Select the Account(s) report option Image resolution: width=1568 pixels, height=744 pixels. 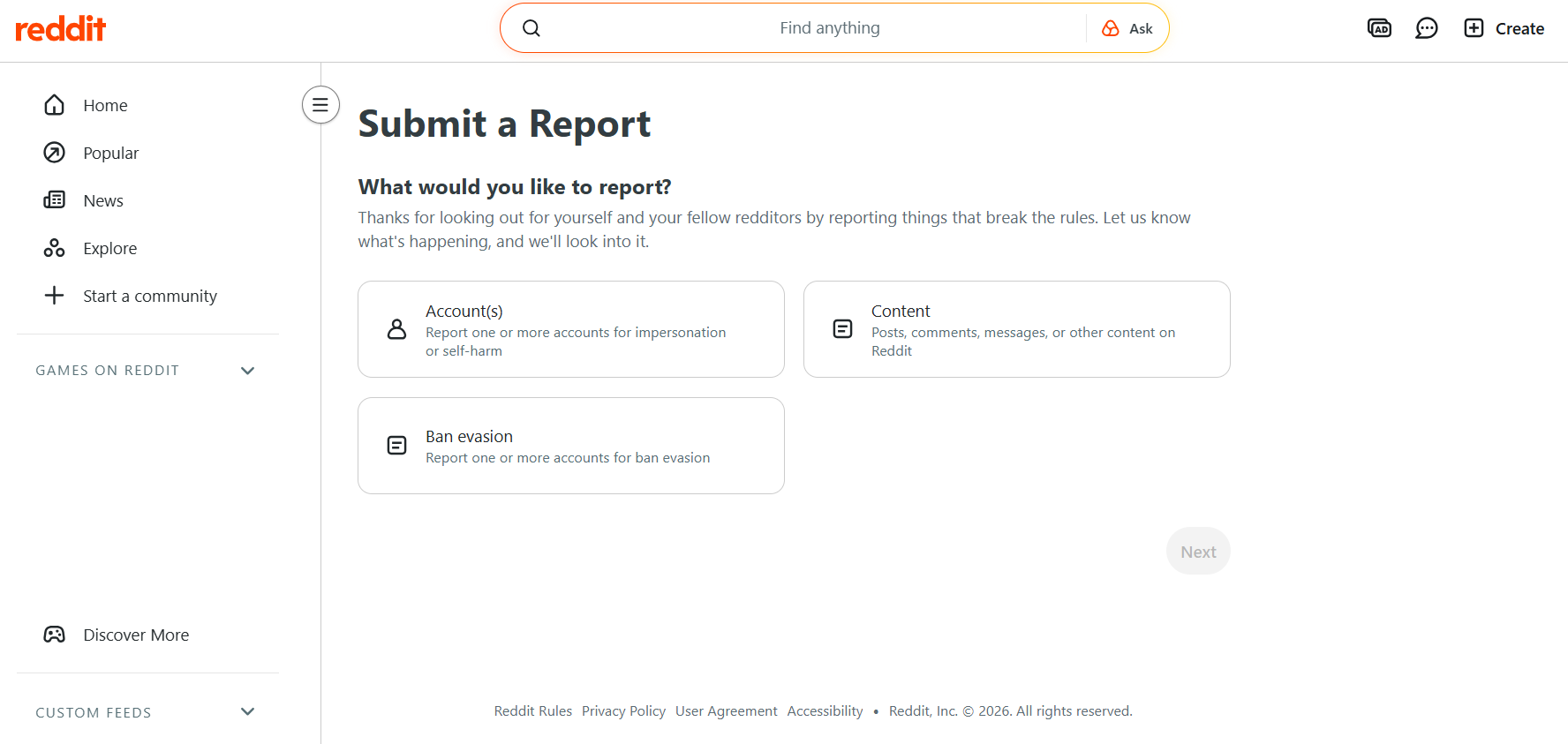coord(571,329)
